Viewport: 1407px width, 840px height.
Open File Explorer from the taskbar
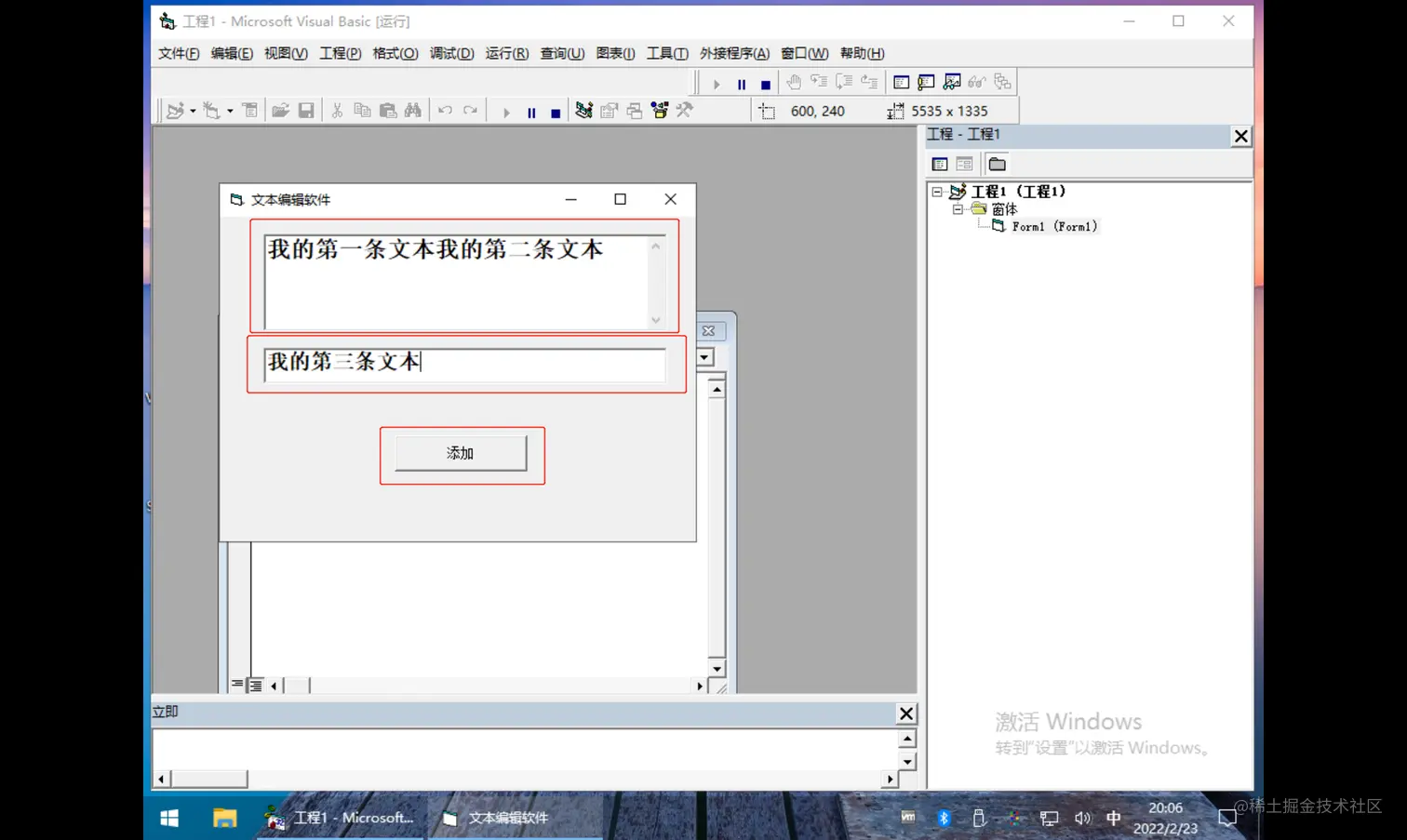pos(224,818)
